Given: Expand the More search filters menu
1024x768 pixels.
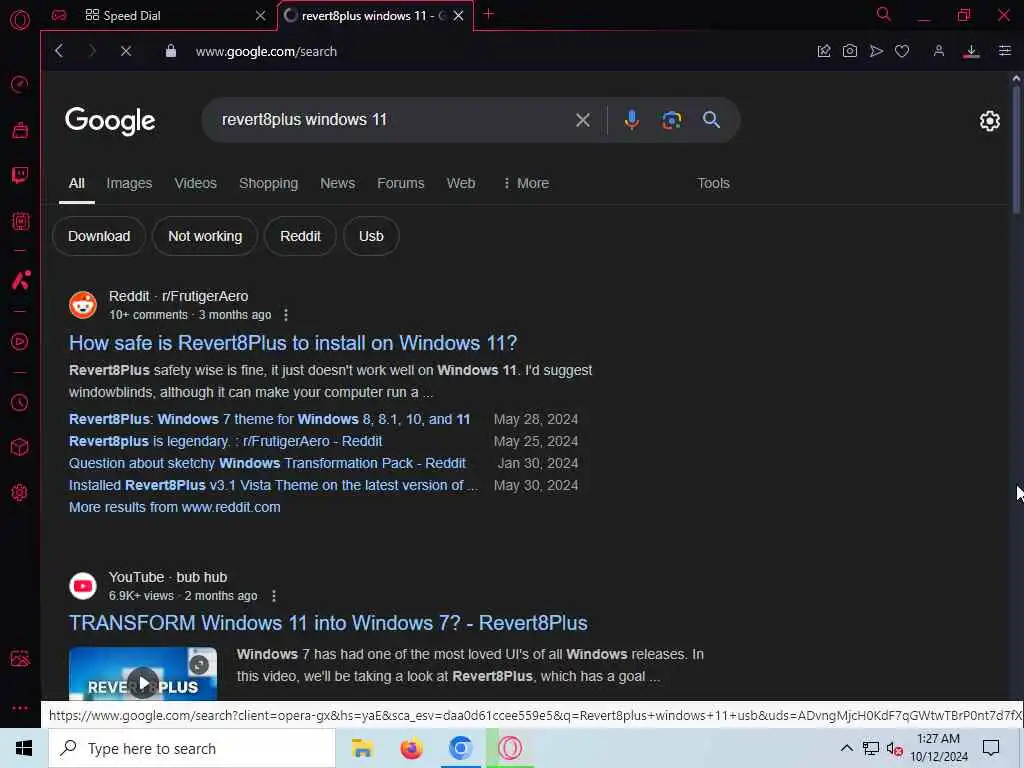Looking at the screenshot, I should click(526, 184).
